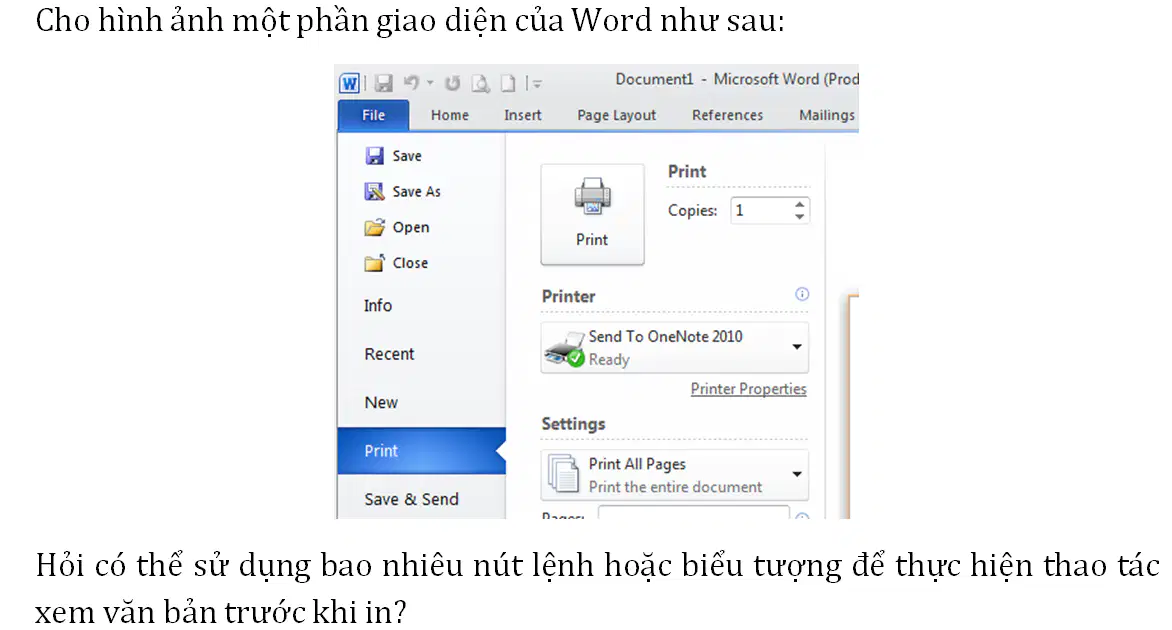The image size is (1172, 630).
Task: Switch to the Mailings tab
Action: pos(826,115)
